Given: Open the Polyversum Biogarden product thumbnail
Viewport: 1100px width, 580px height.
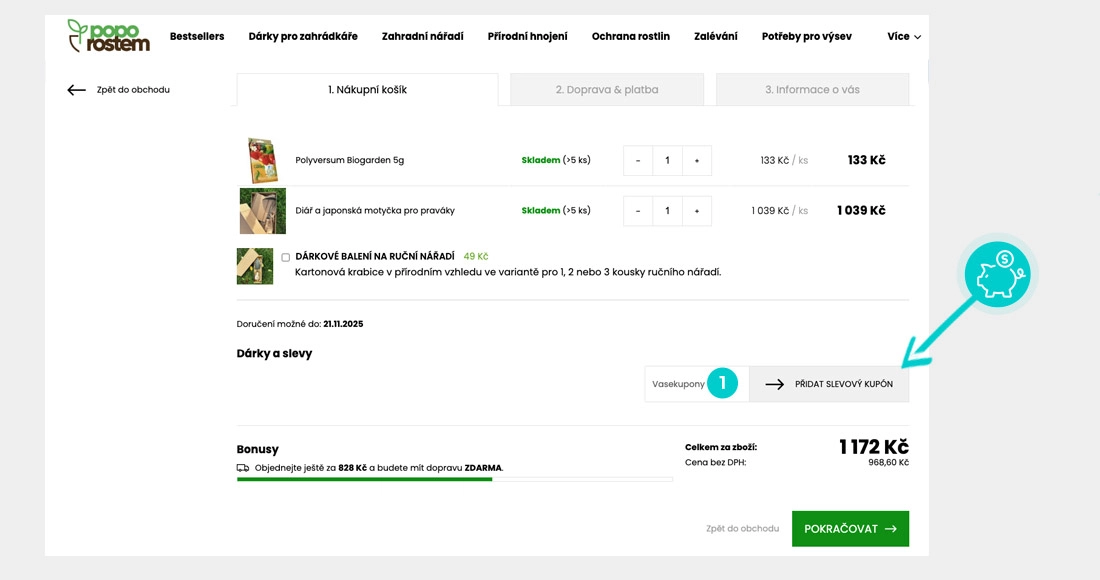Looking at the screenshot, I should (262, 160).
